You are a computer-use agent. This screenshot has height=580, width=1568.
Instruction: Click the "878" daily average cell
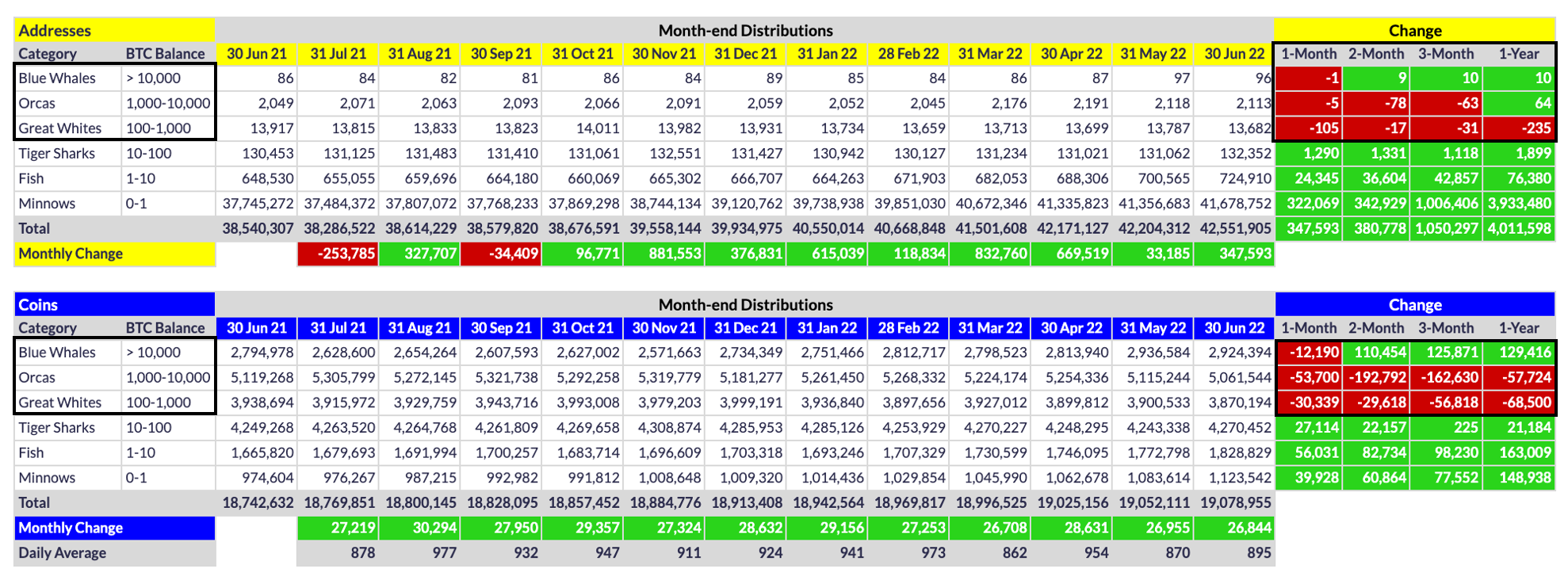click(338, 553)
